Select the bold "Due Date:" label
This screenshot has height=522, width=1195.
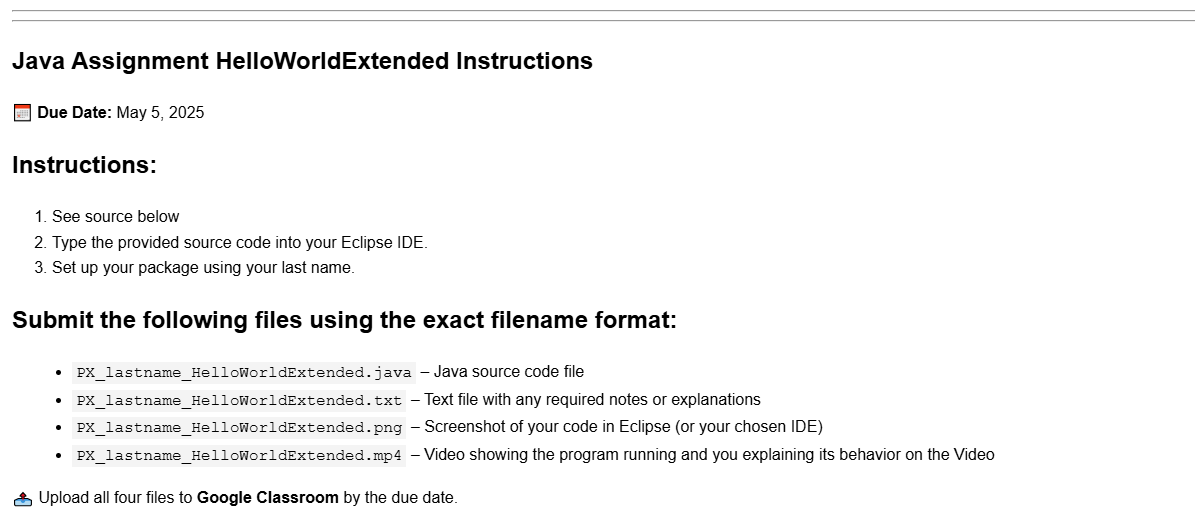(x=75, y=113)
